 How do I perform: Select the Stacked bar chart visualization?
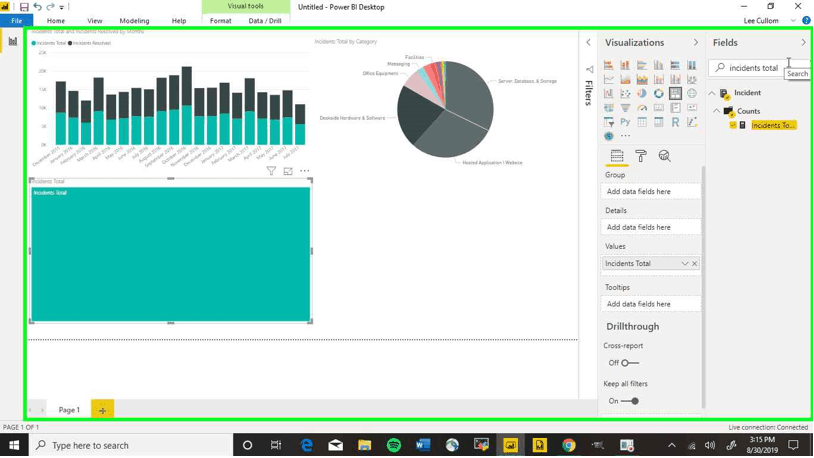[608, 65]
